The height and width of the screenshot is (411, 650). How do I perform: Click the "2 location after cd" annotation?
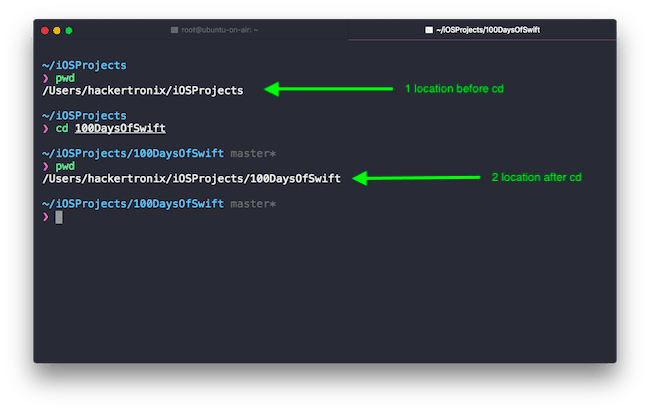point(536,178)
